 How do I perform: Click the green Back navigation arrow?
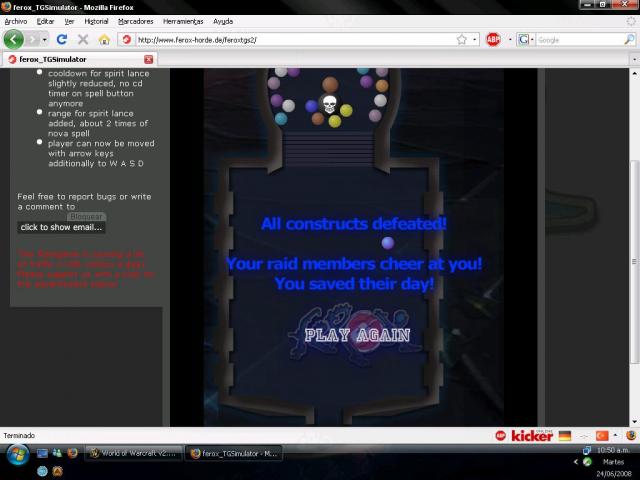click(14, 40)
